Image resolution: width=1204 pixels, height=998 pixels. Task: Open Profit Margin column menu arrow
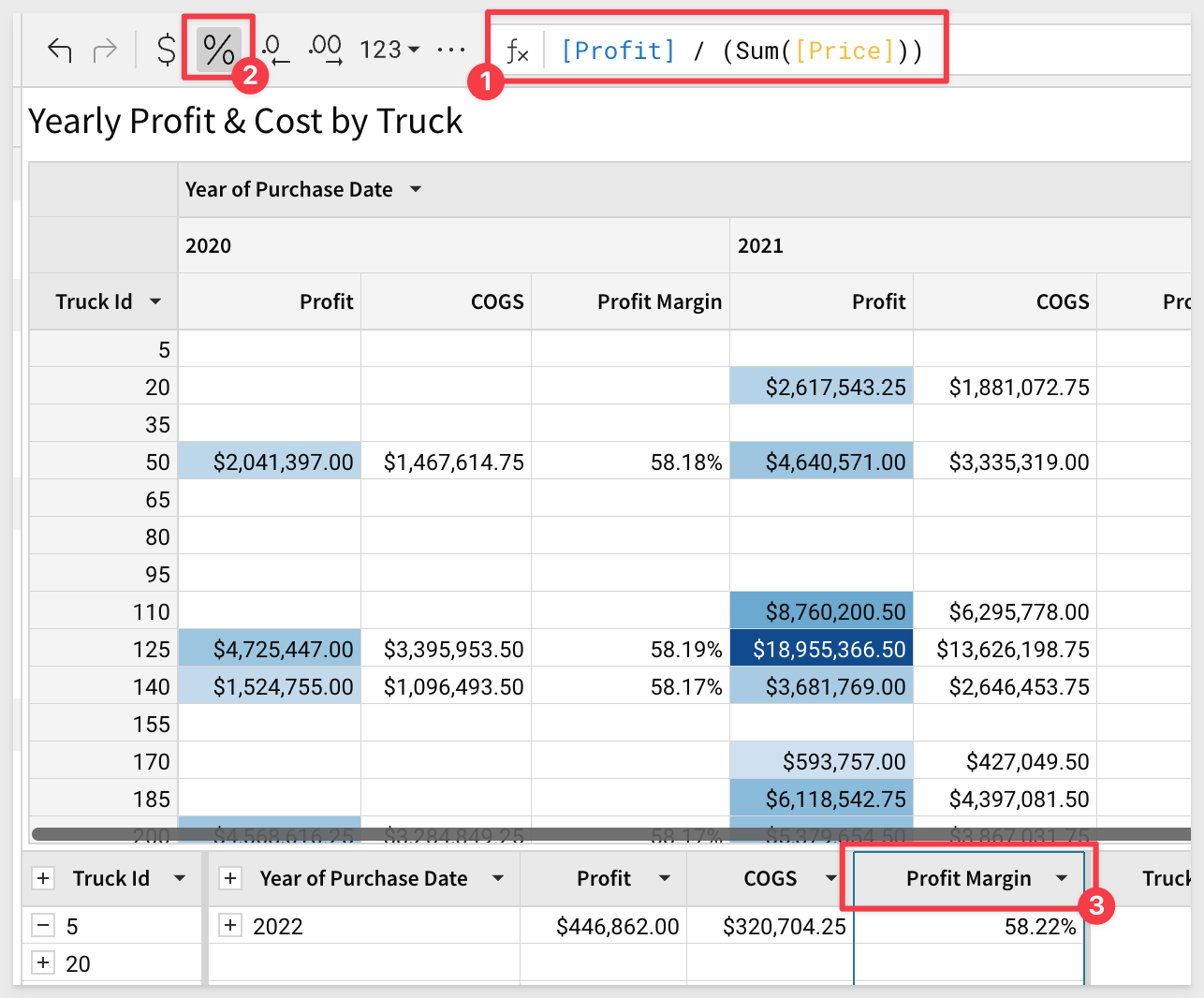pyautogui.click(x=1062, y=878)
